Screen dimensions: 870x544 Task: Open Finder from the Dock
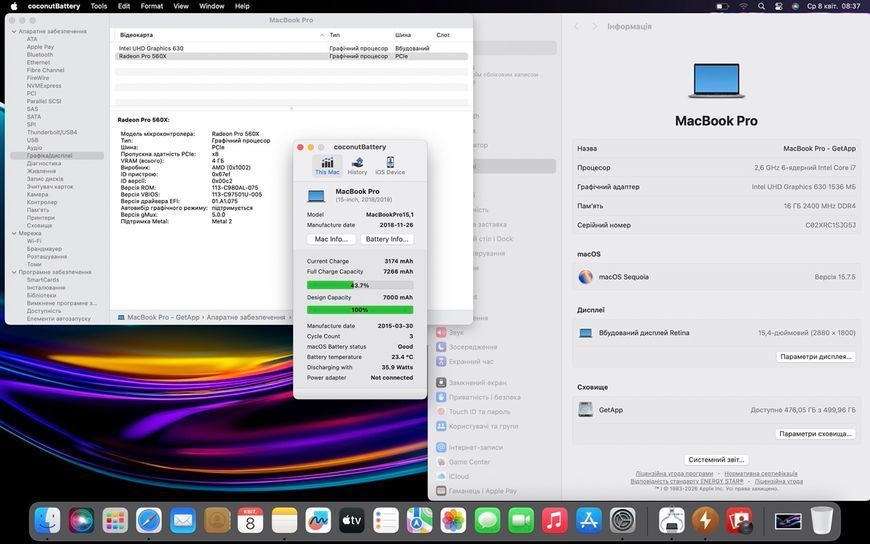tap(48, 521)
